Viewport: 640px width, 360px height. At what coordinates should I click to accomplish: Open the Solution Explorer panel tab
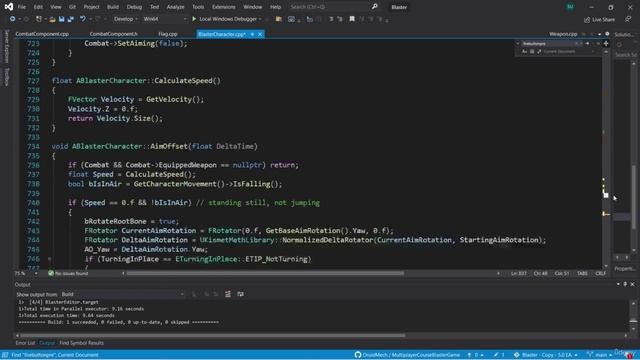[624, 35]
